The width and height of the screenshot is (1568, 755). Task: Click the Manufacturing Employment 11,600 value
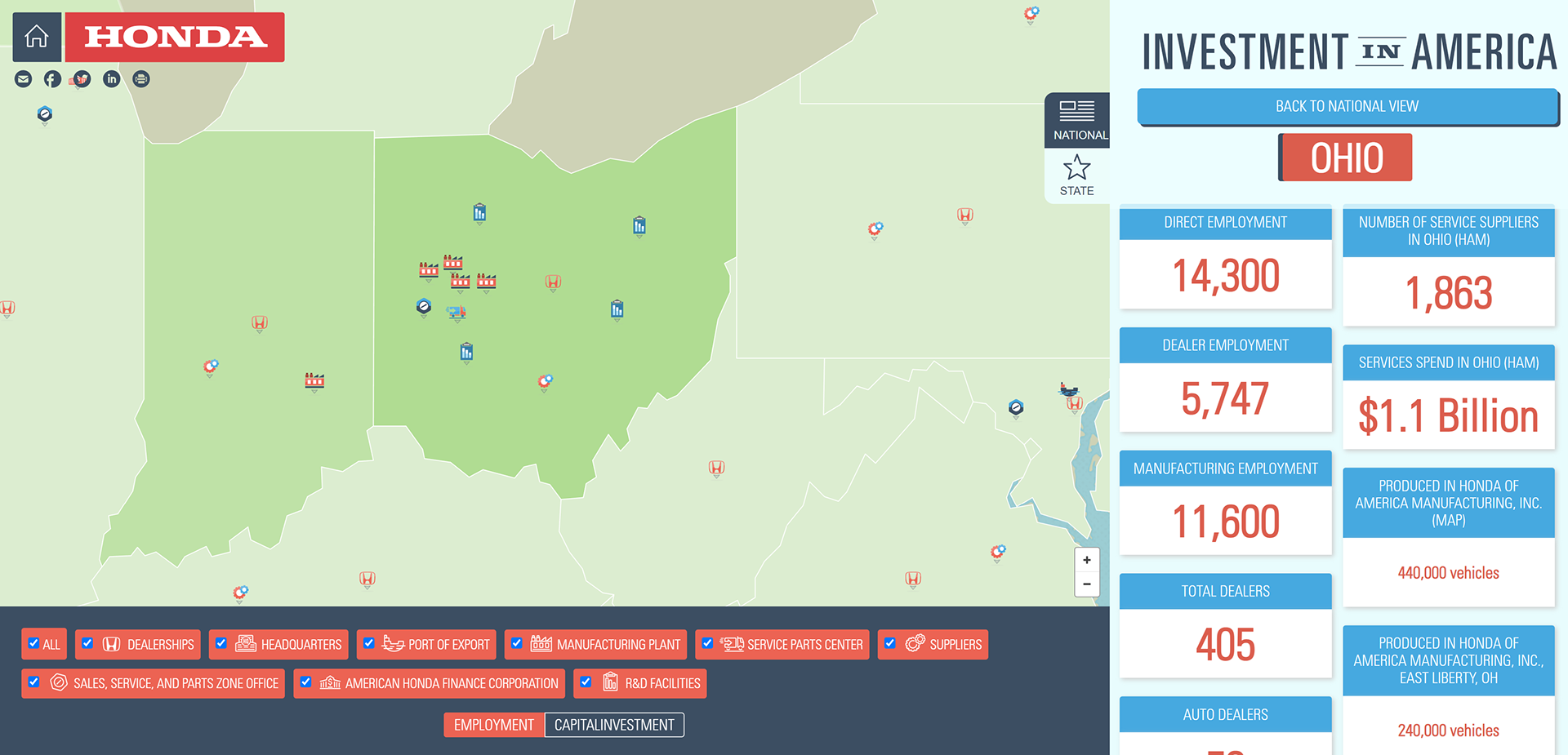point(1226,522)
